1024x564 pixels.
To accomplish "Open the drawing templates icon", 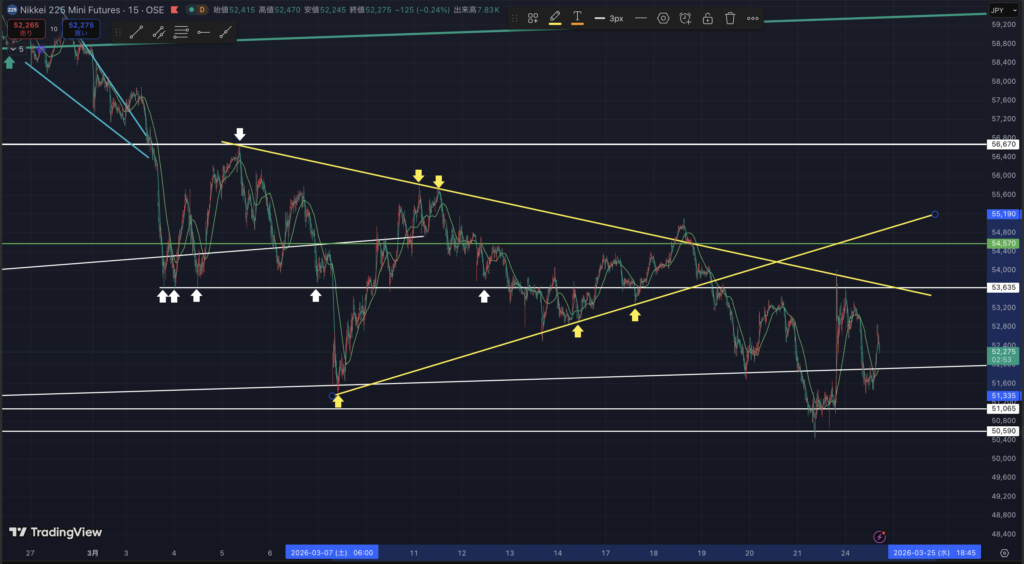I will pyautogui.click(x=533, y=18).
